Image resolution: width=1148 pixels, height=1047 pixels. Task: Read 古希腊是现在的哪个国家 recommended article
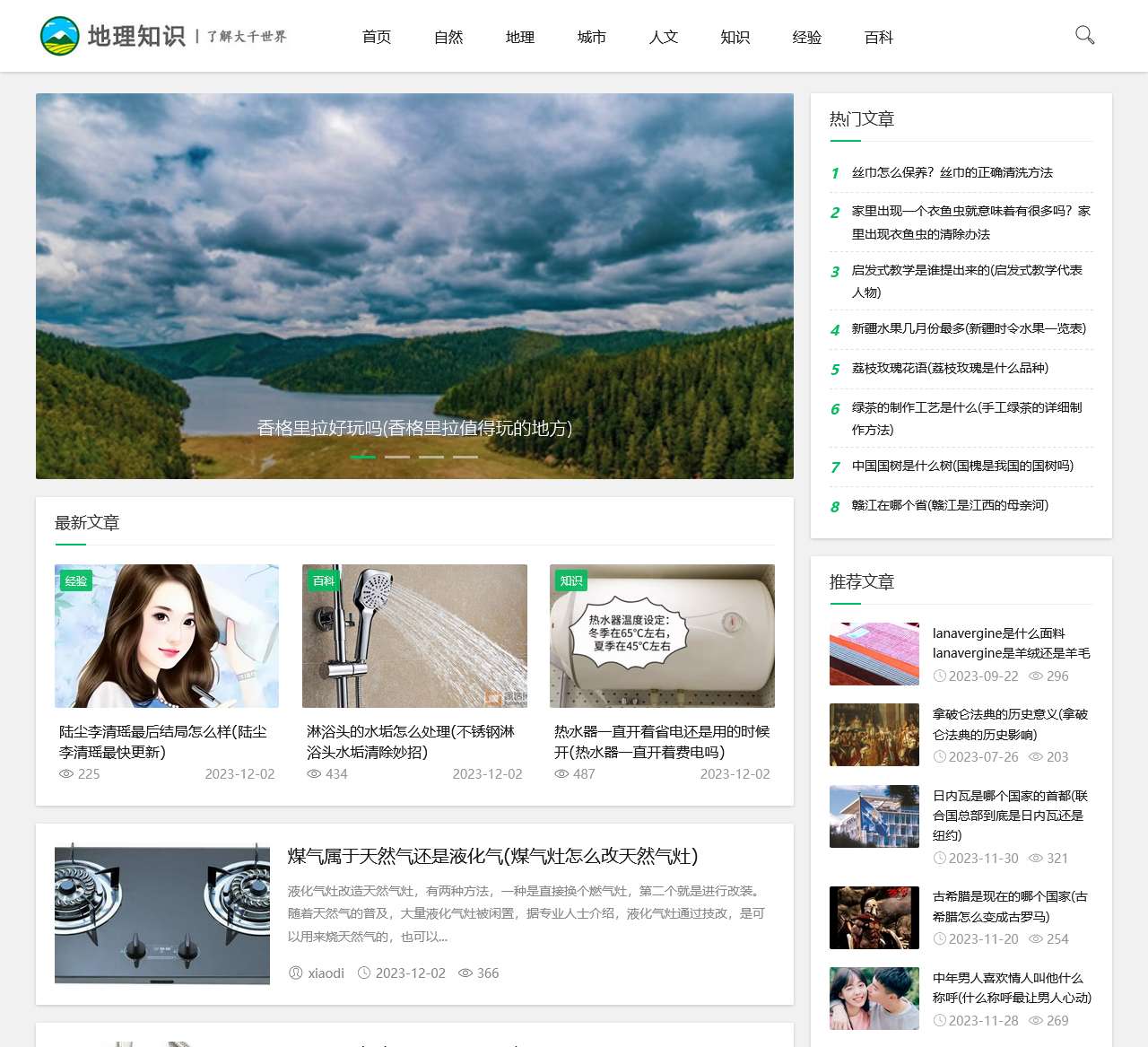(x=1010, y=906)
